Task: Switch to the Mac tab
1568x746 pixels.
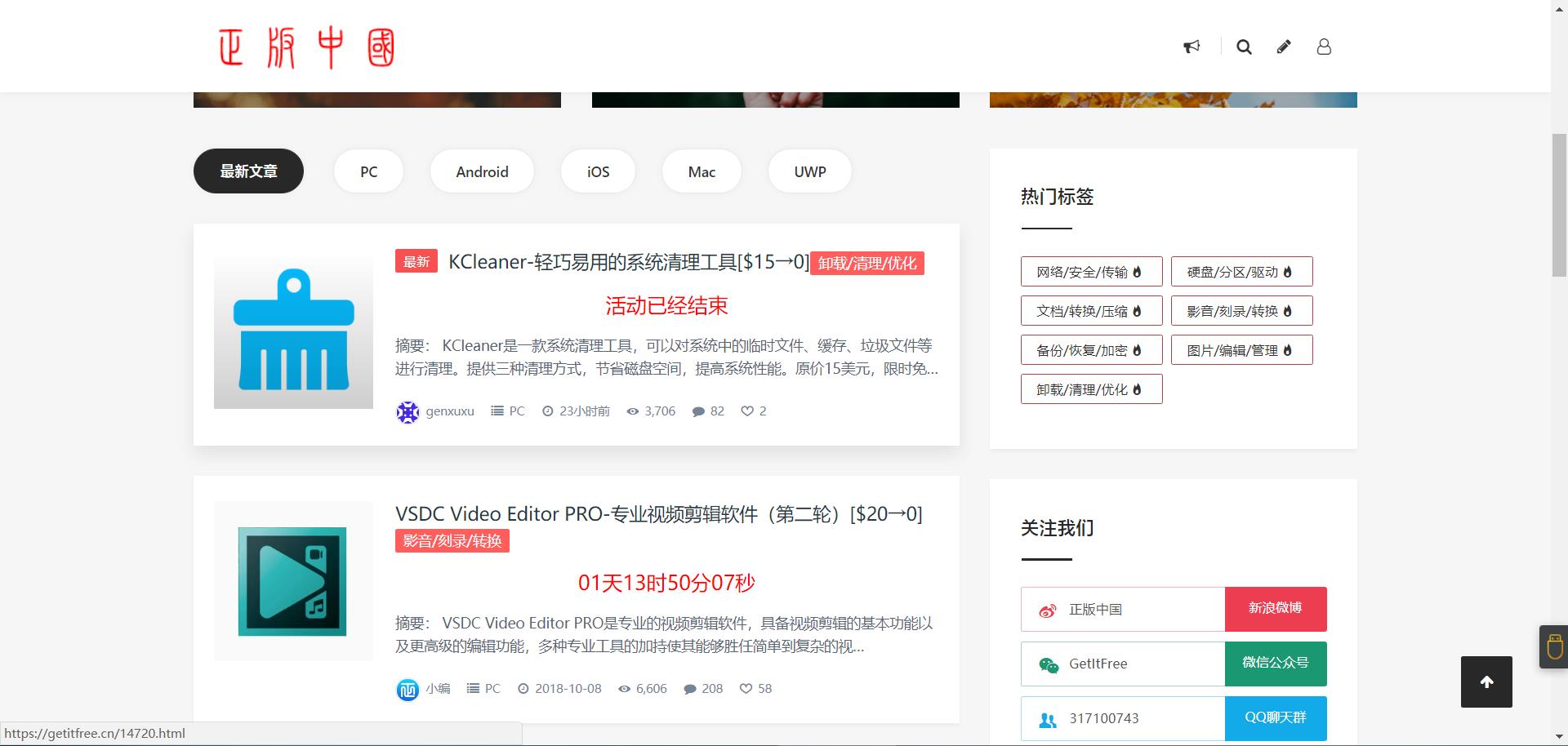Action: (x=702, y=171)
